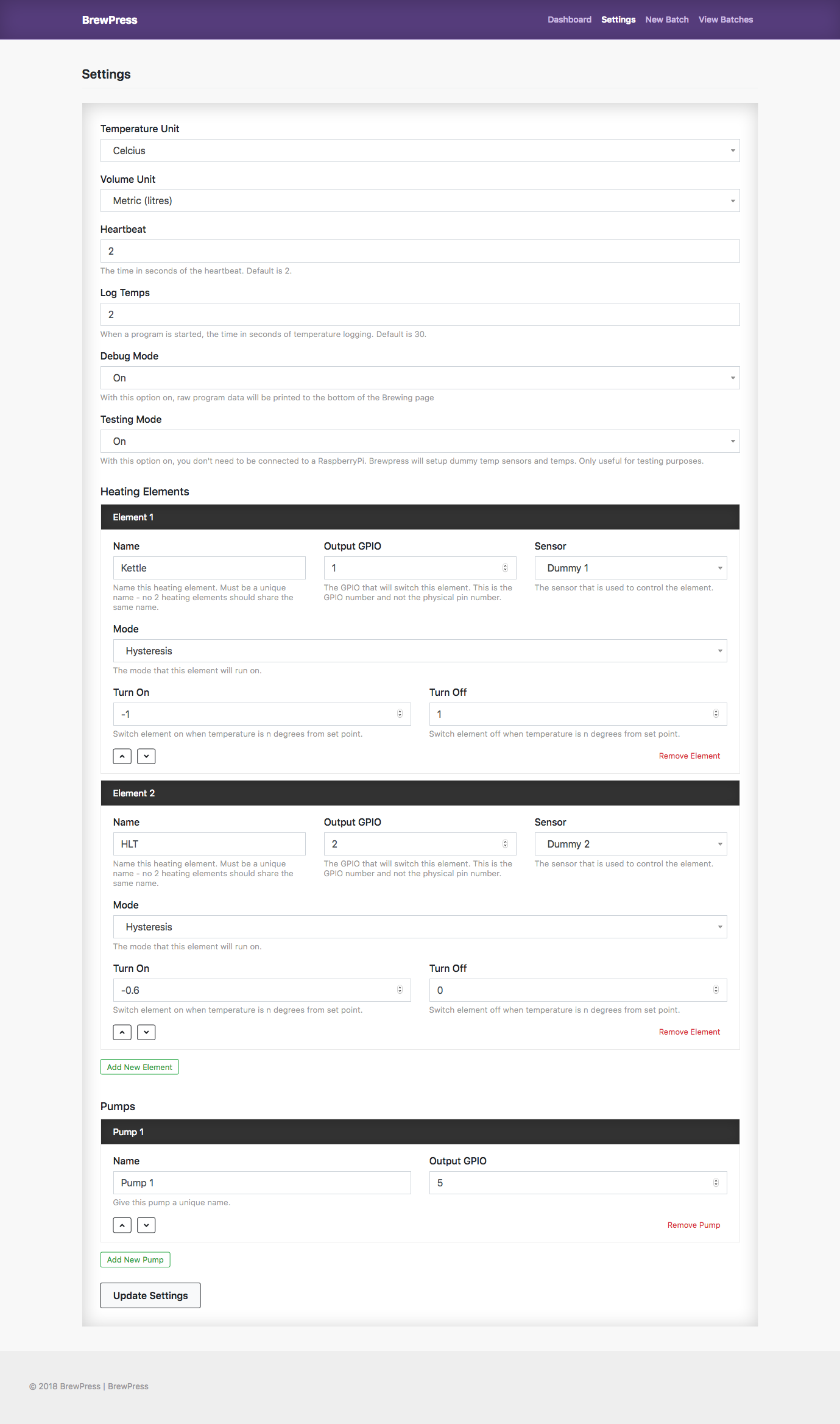Focus the HLT name input field
The width and height of the screenshot is (840, 1424).
[209, 844]
